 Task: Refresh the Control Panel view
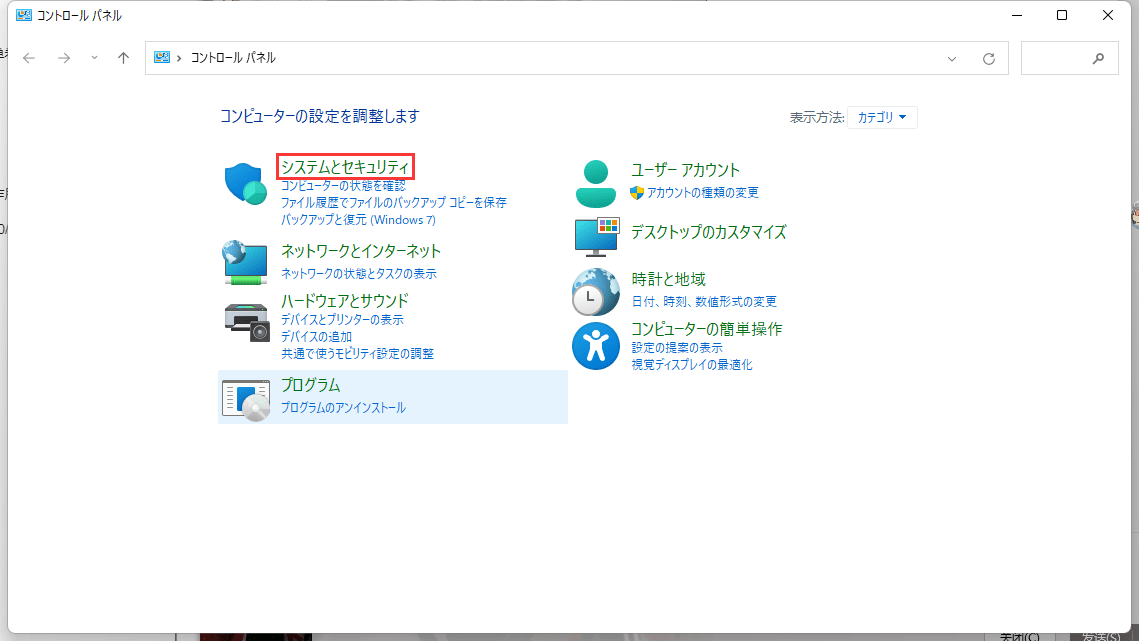click(x=989, y=58)
